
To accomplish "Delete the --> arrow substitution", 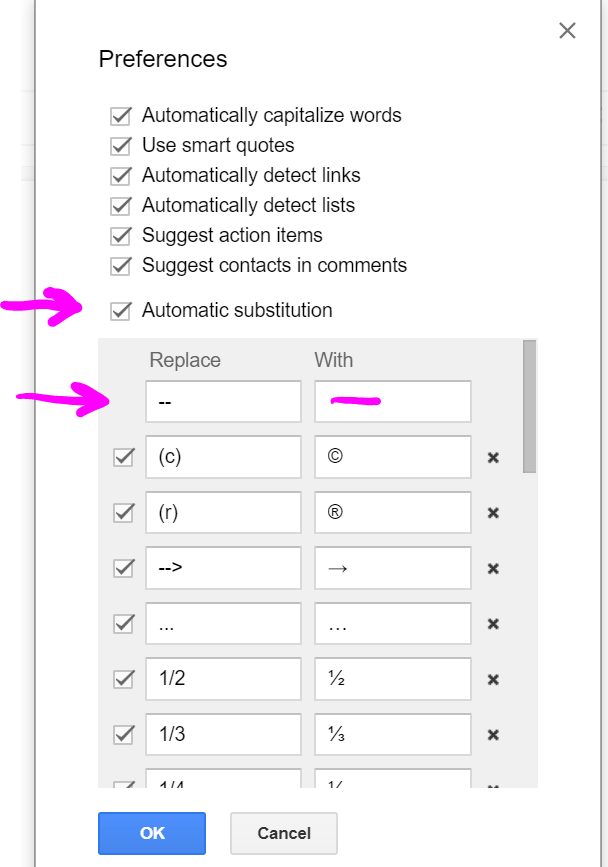I will pyautogui.click(x=493, y=568).
